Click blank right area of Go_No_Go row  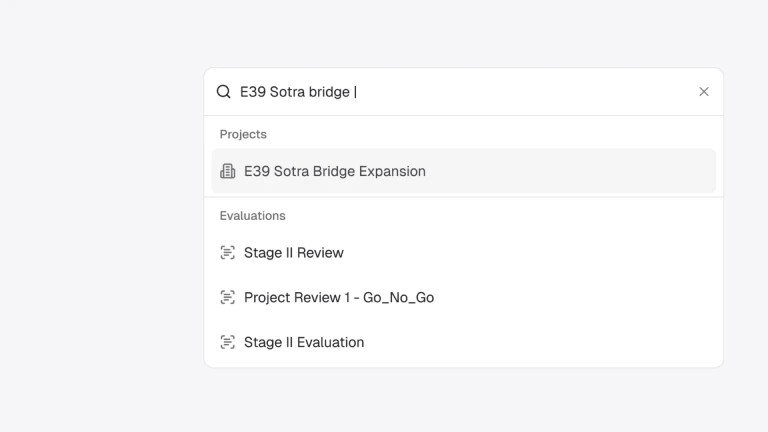click(600, 297)
